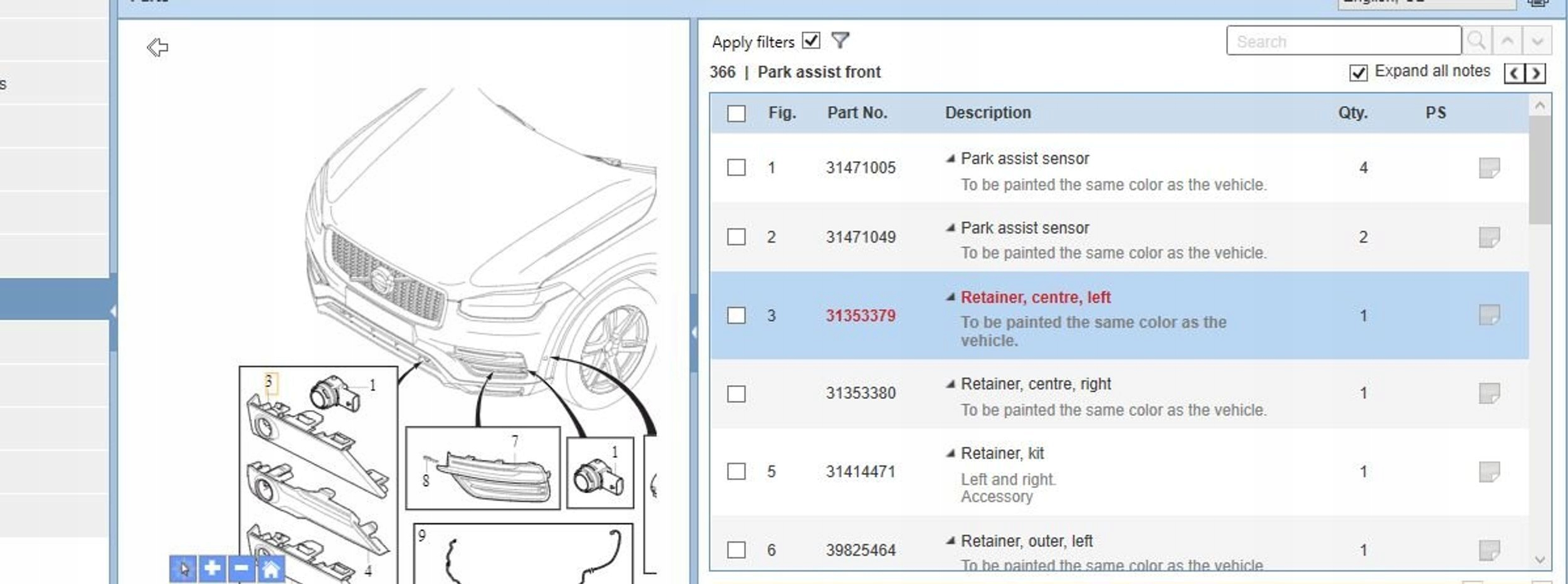Click the 'Retainer, outer, left' description

pos(1027,541)
